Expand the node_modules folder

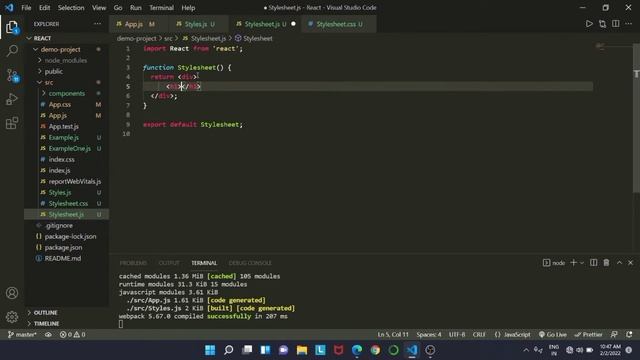(67, 60)
